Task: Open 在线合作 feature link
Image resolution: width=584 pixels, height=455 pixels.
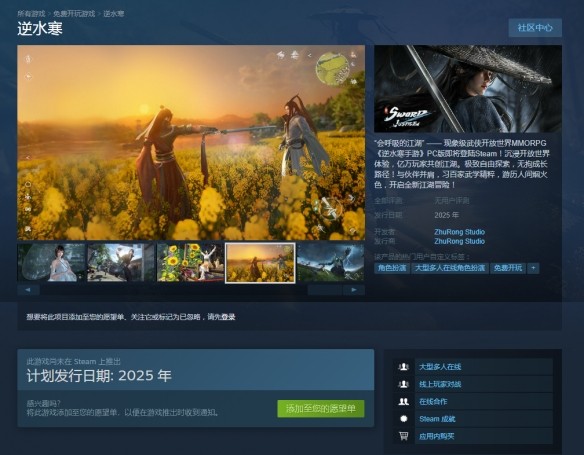Action: point(433,401)
